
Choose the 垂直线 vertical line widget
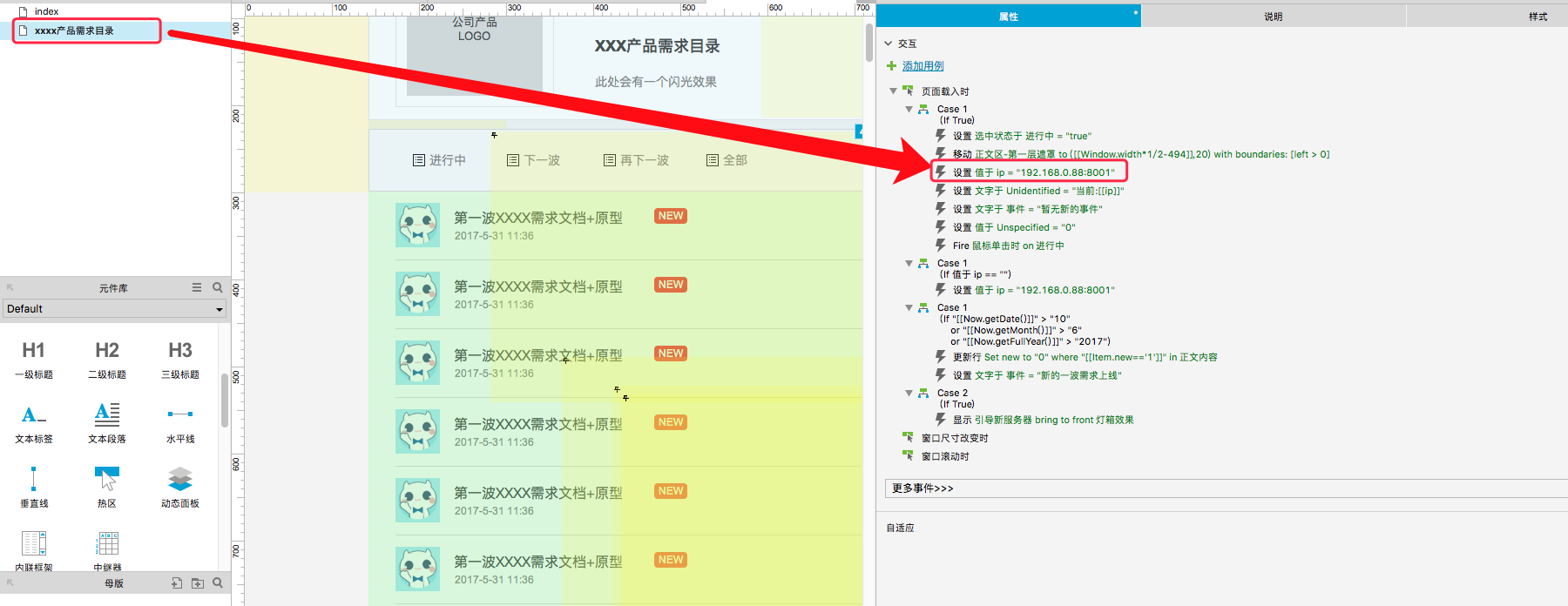click(x=34, y=488)
